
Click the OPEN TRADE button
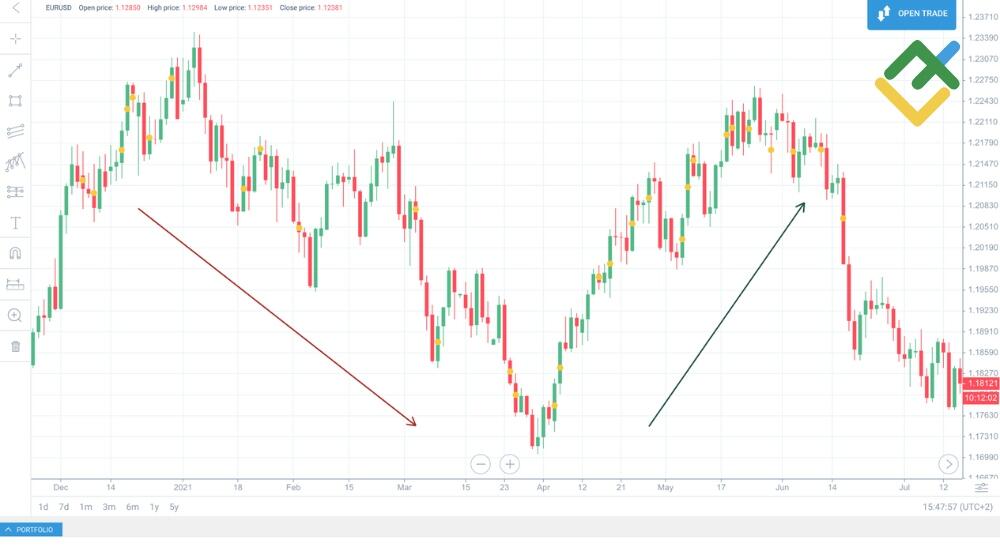pos(912,14)
